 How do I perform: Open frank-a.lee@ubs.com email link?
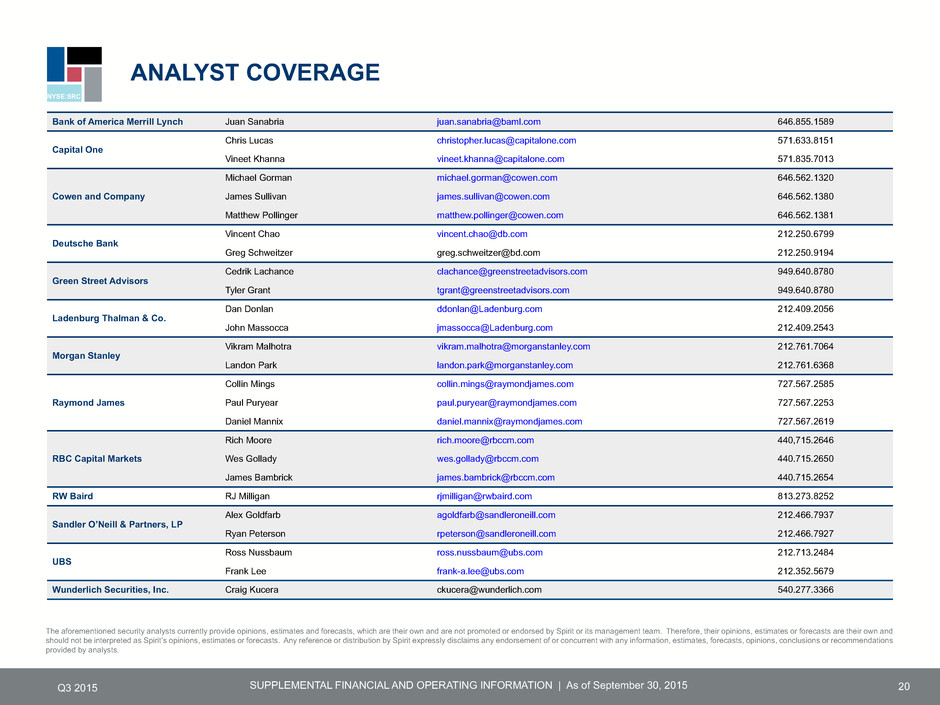tap(480, 571)
